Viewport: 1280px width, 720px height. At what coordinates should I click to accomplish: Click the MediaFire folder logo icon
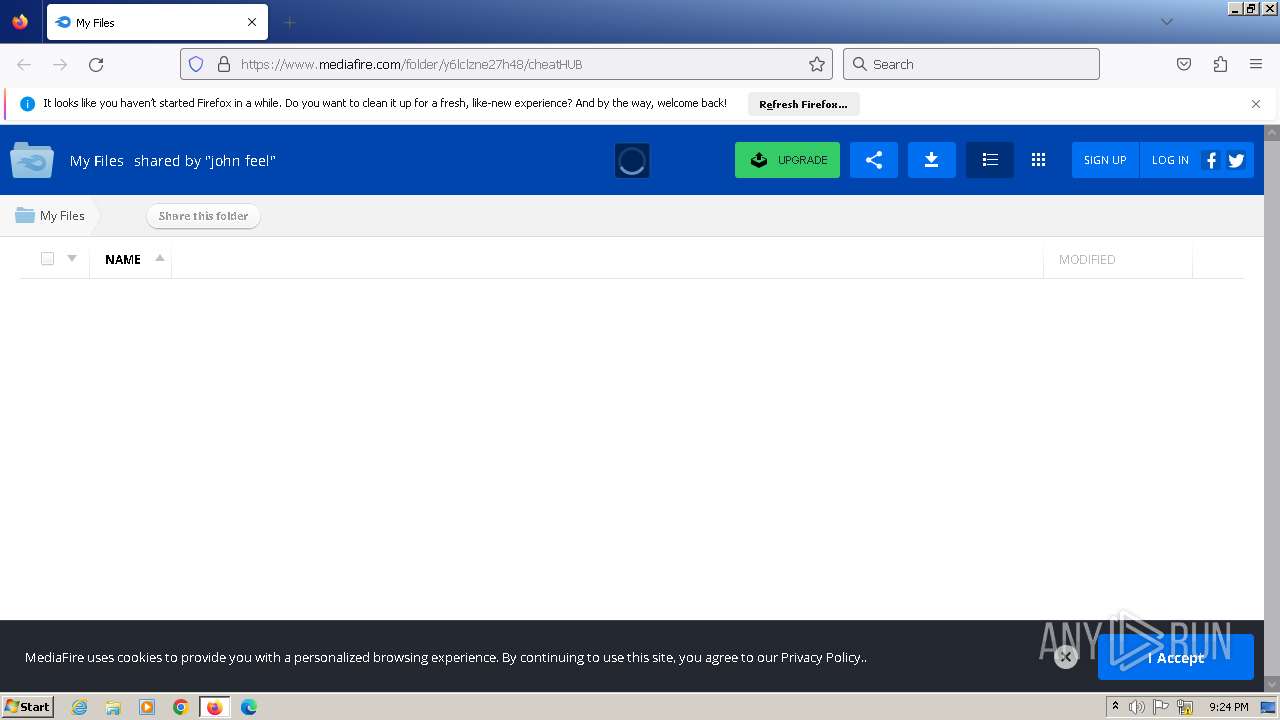[x=32, y=160]
